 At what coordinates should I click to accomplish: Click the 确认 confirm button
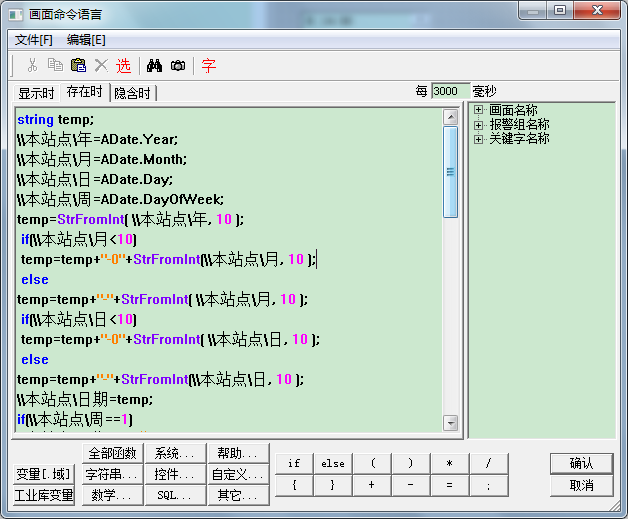coord(581,463)
